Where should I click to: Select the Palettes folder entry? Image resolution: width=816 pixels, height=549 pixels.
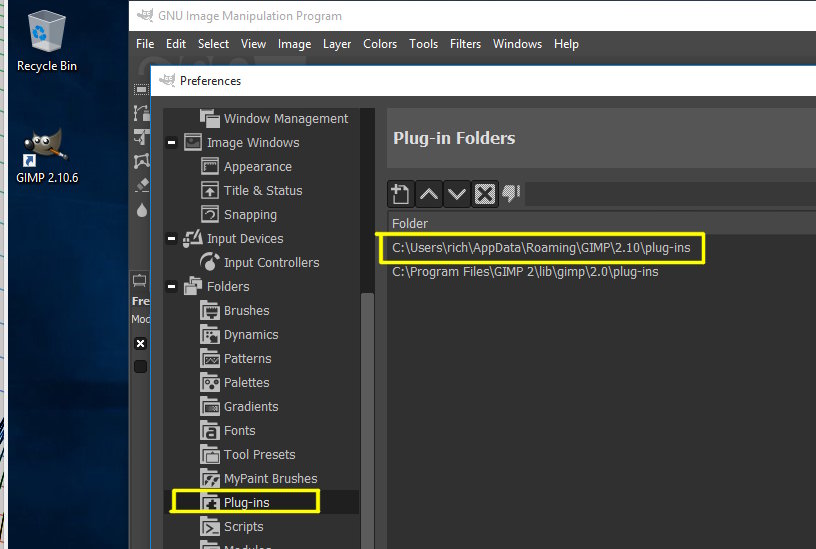tap(247, 382)
